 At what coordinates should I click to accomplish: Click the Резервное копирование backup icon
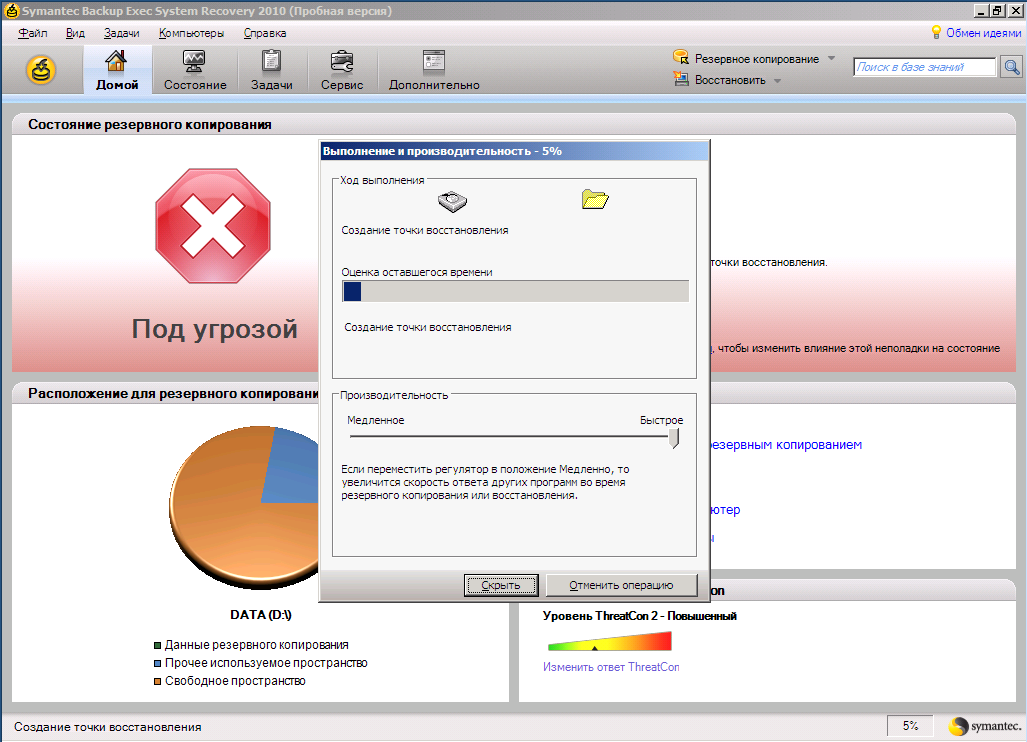(681, 58)
